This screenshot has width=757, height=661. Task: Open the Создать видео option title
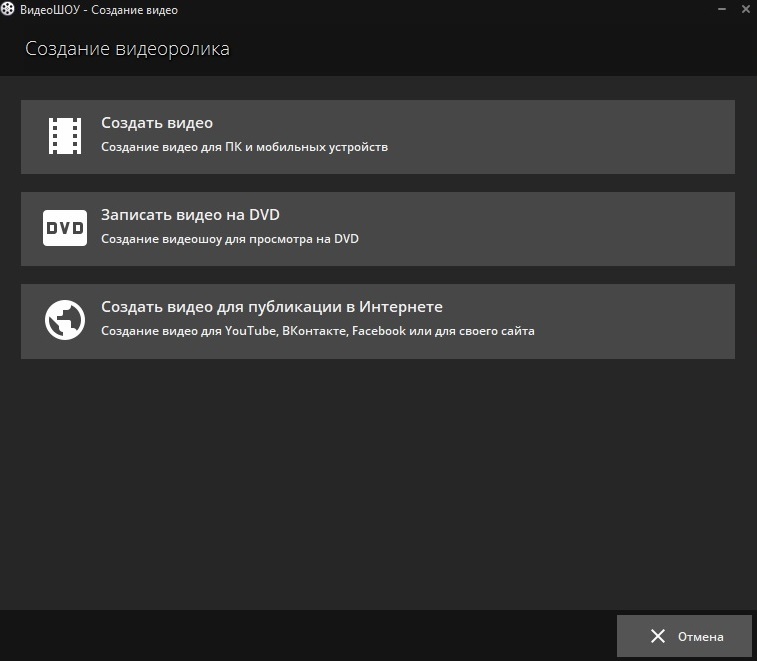click(157, 123)
